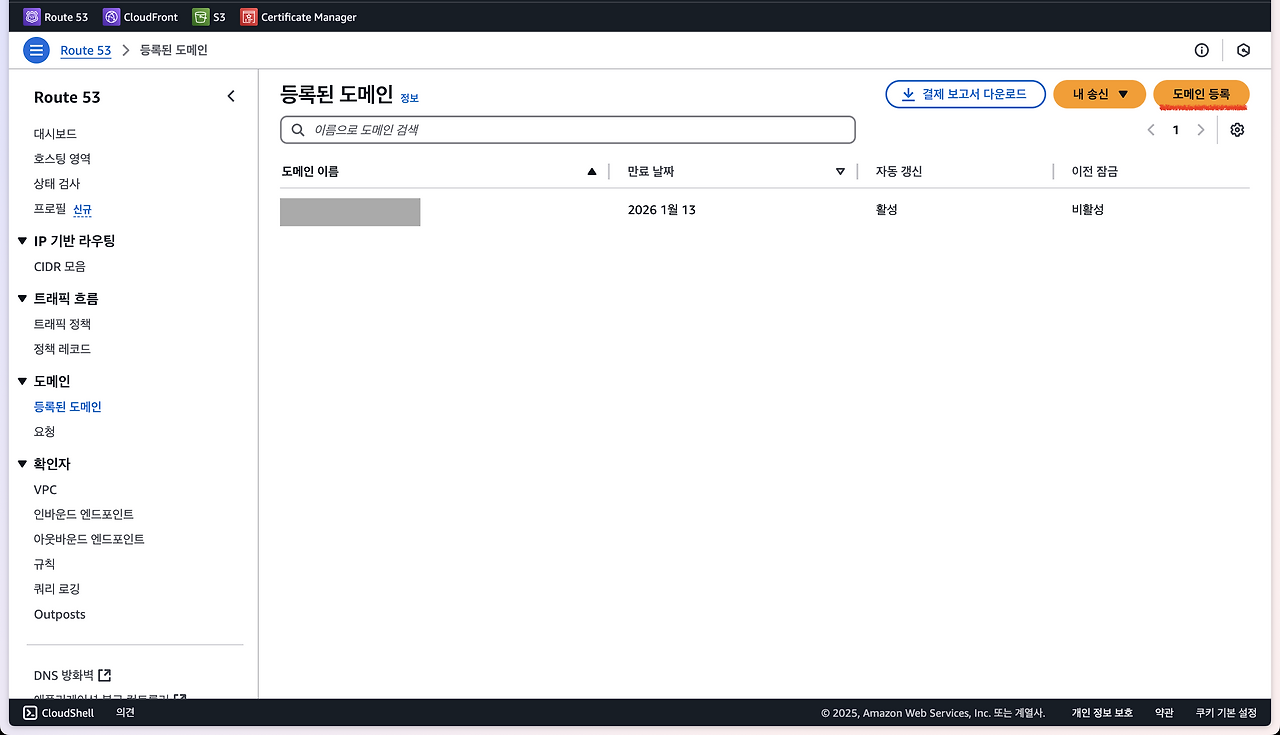Open CIDR 모음 in the sidebar
This screenshot has width=1280, height=735.
(x=60, y=267)
